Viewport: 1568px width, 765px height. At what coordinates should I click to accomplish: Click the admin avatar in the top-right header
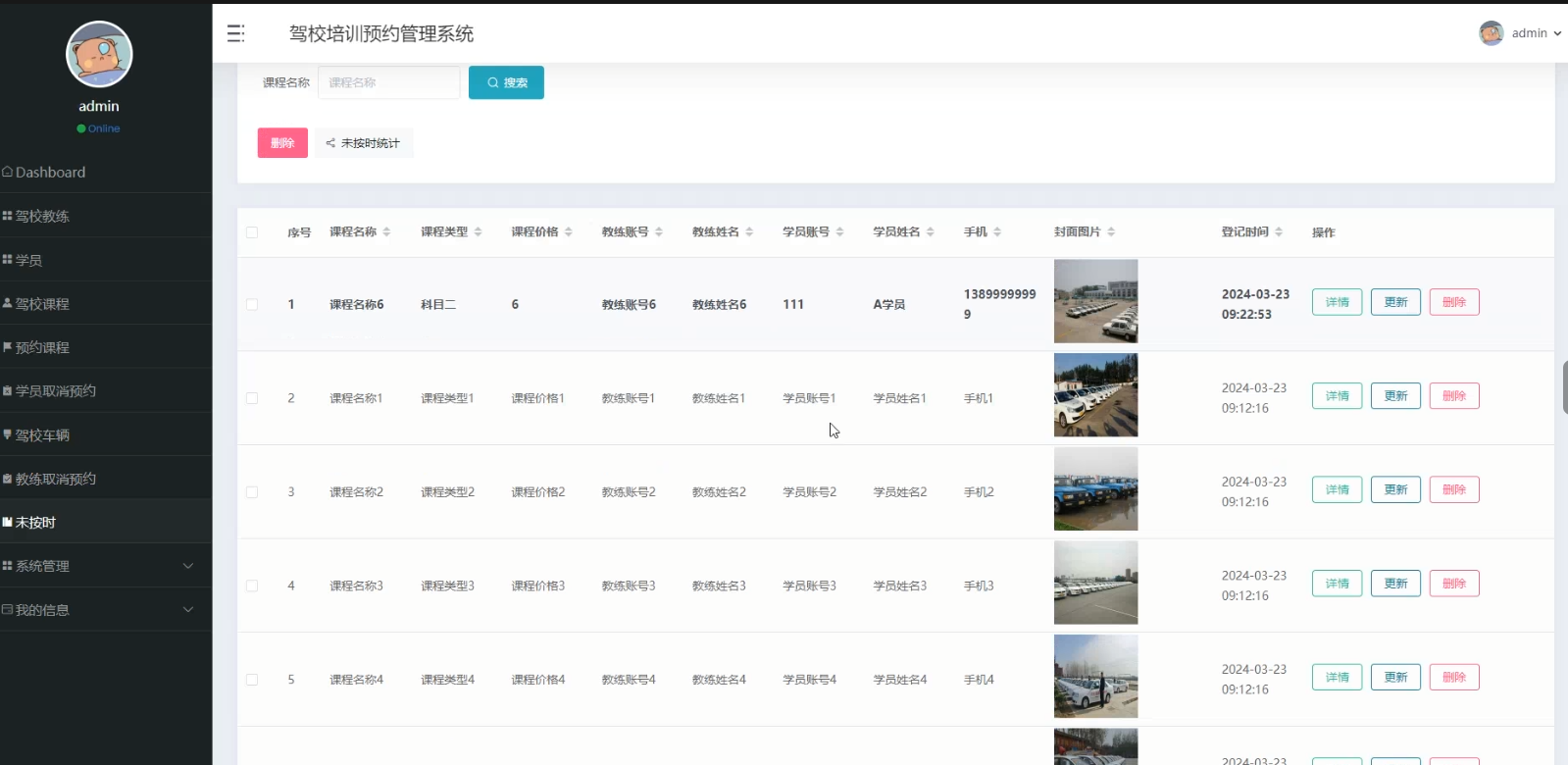(x=1491, y=33)
